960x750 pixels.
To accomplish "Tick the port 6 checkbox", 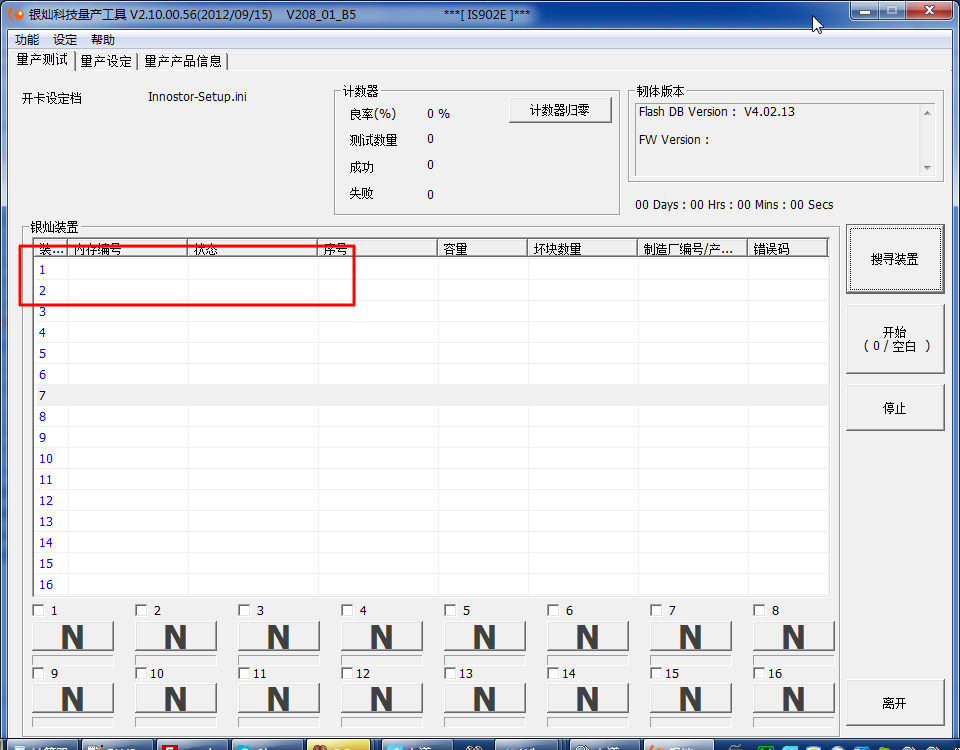I will tap(553, 610).
